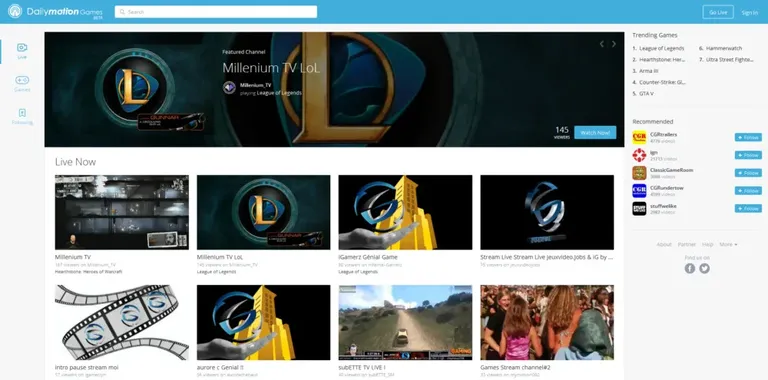
Task: Click the Dailymotion Games logo
Action: (x=55, y=11)
